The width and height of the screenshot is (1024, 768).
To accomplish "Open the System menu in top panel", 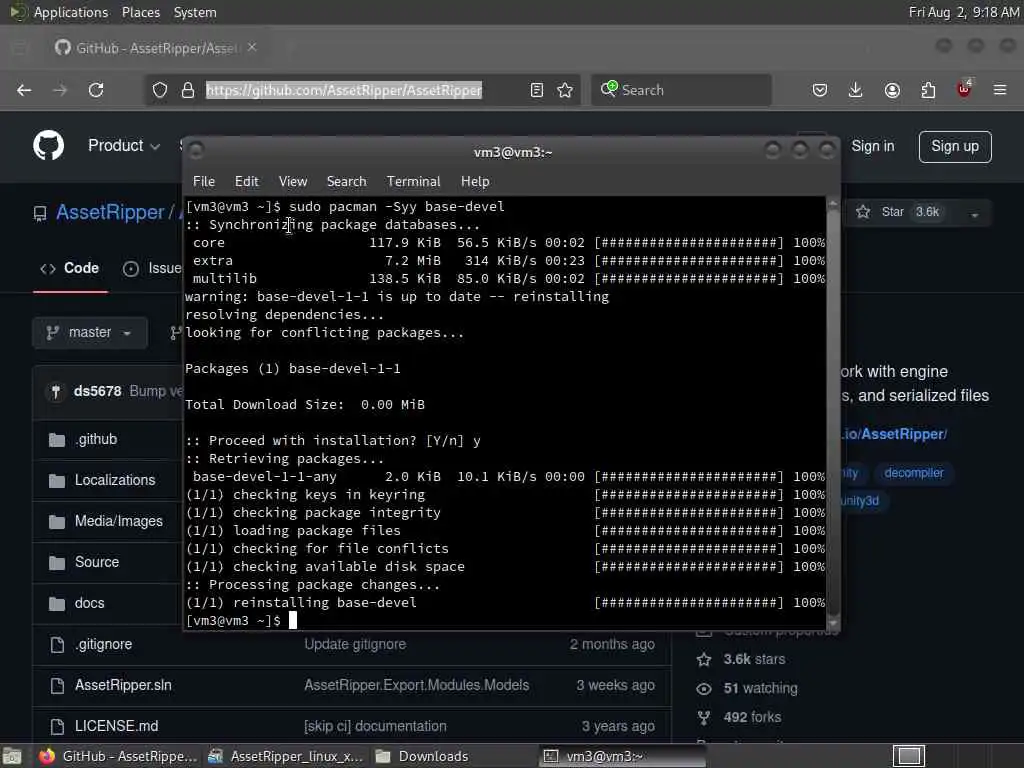I will point(195,12).
